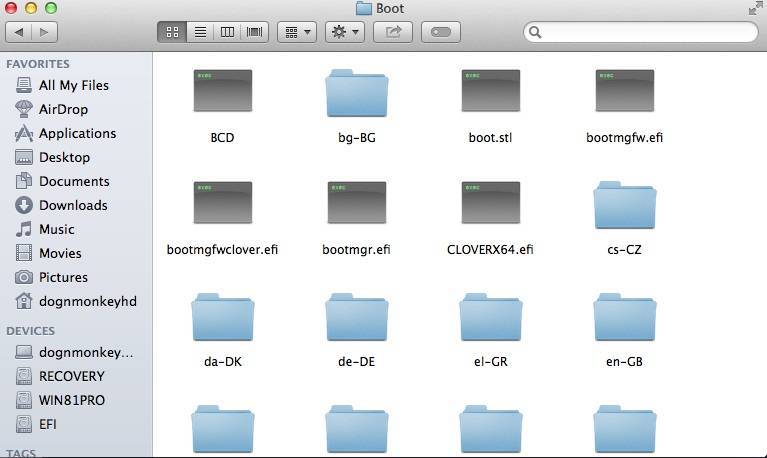Go back to previous folder
Viewport: 767px width, 458px height.
coord(19,32)
